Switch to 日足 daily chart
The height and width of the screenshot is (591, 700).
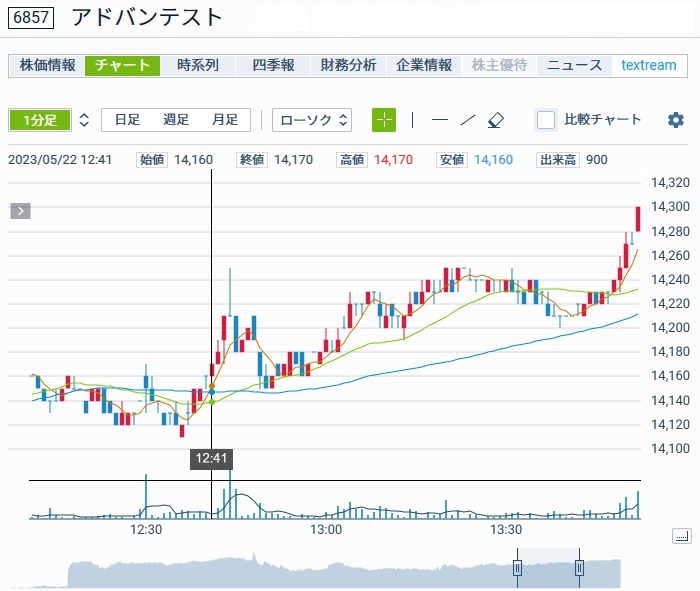(127, 120)
